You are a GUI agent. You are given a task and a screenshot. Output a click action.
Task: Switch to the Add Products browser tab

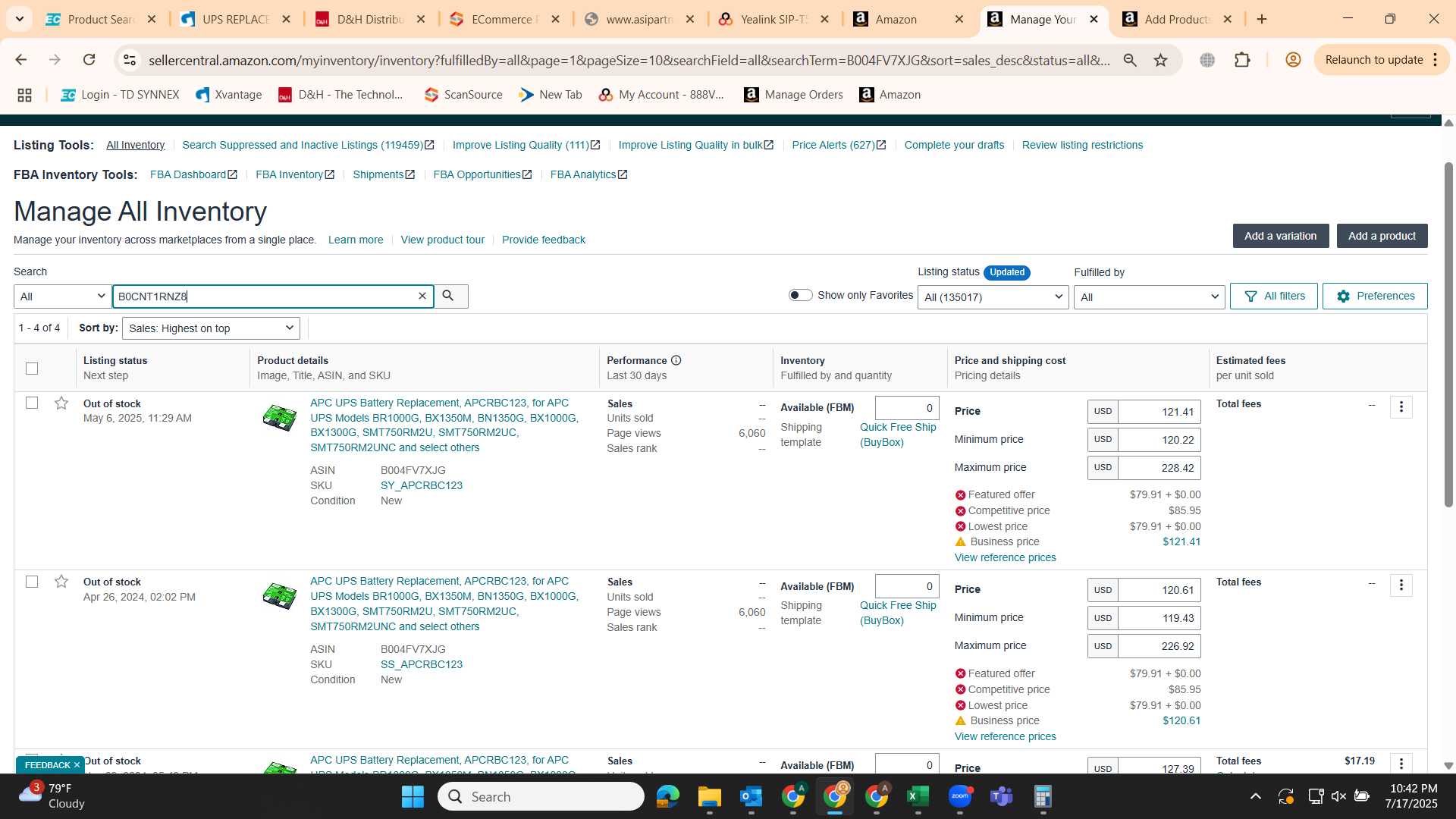[1177, 19]
